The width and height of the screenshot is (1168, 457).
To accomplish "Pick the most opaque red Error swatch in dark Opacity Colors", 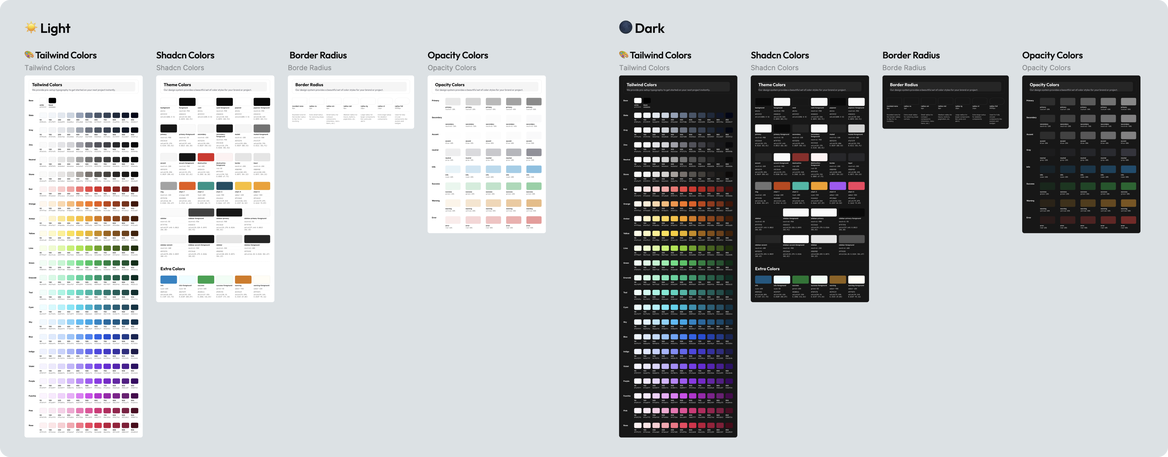I will click(x=1129, y=220).
